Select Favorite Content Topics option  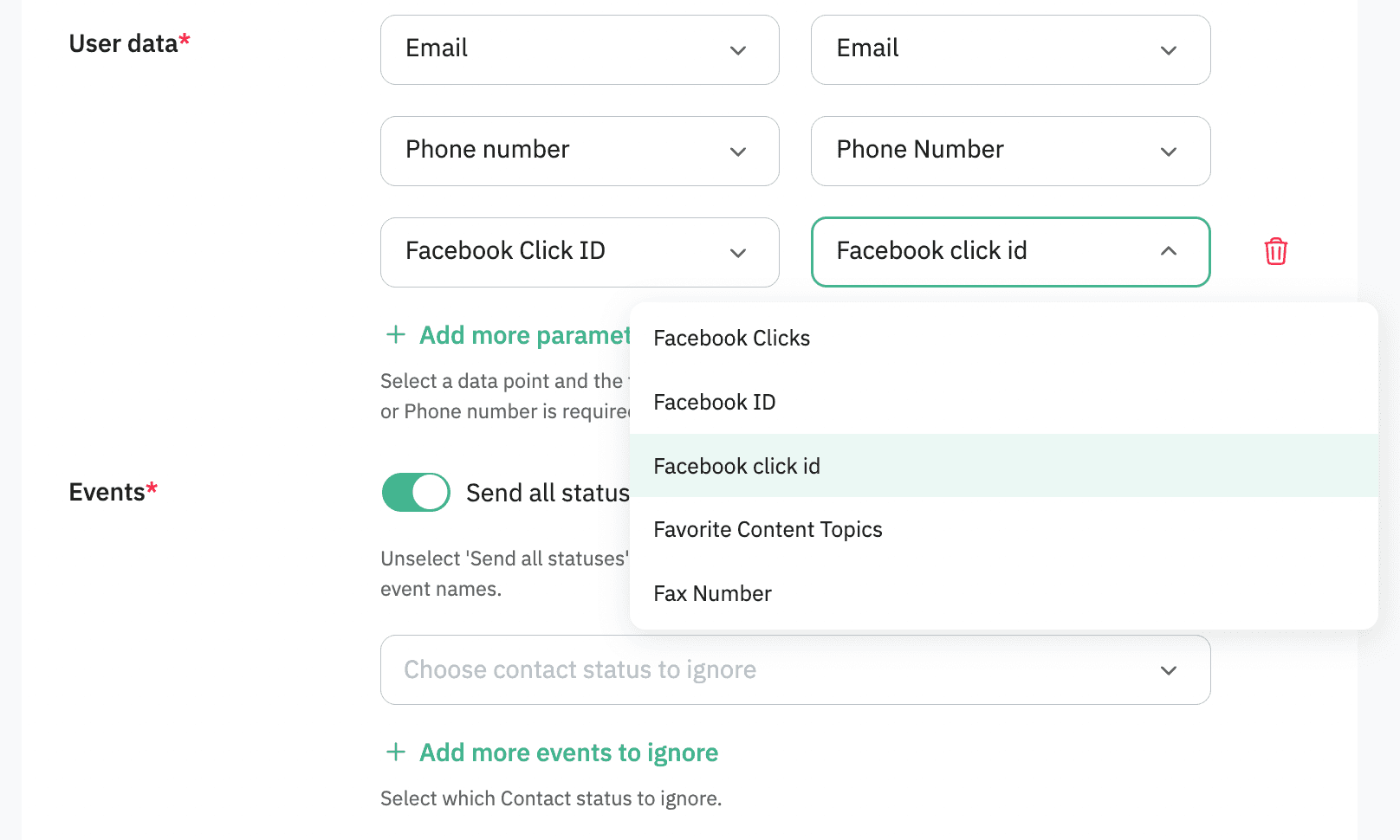point(768,529)
